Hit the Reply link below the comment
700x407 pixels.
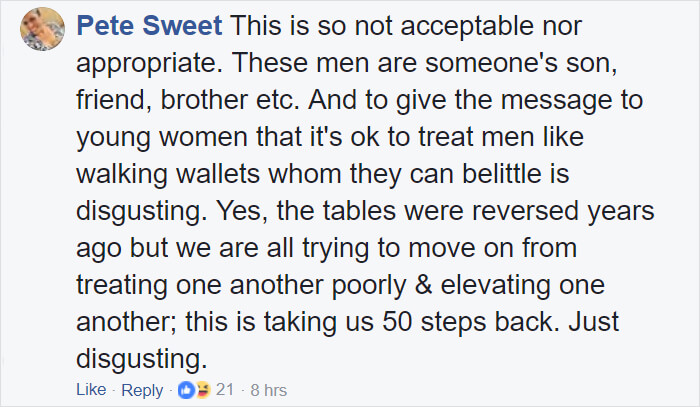point(140,390)
